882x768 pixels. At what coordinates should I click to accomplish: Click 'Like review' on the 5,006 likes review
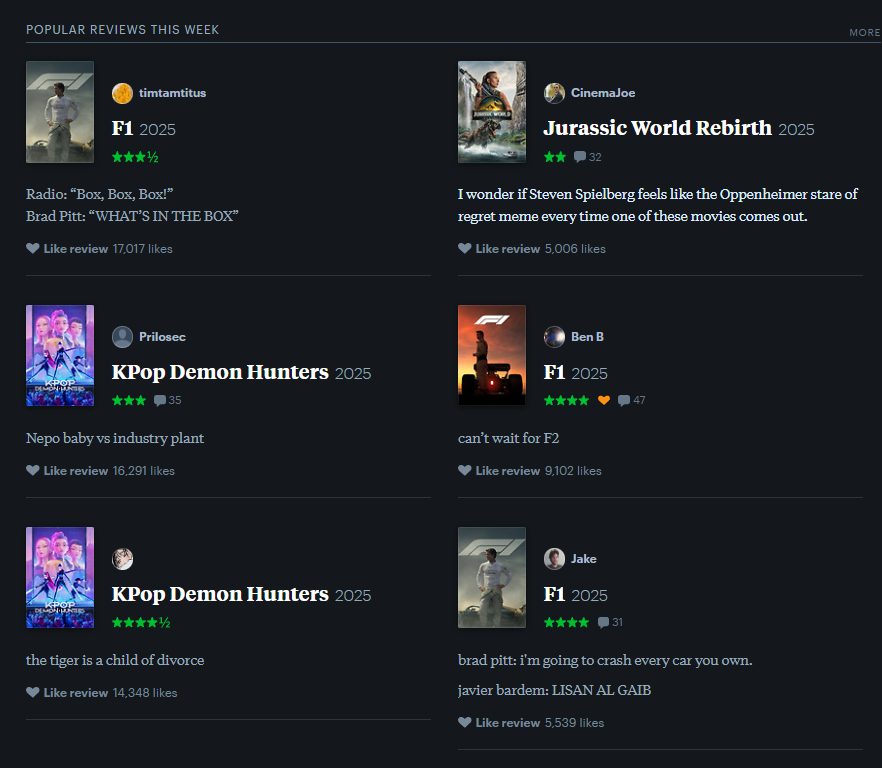tap(508, 249)
